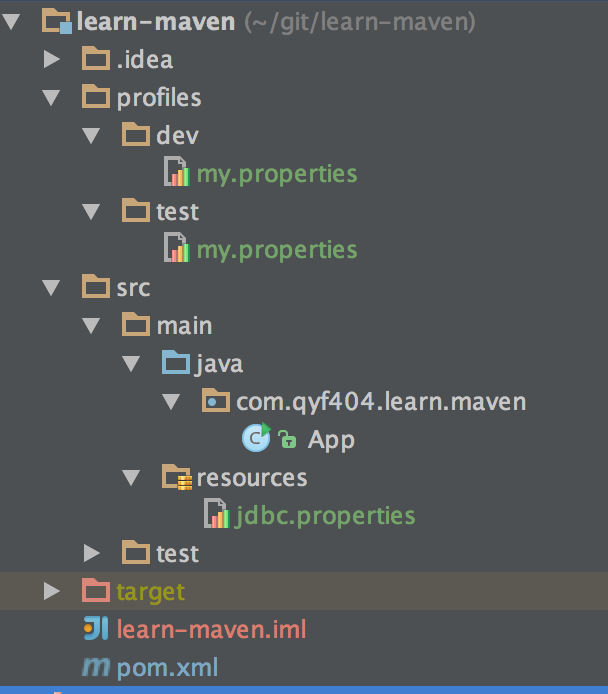
Task: Select the resources folder name
Action: 252,479
